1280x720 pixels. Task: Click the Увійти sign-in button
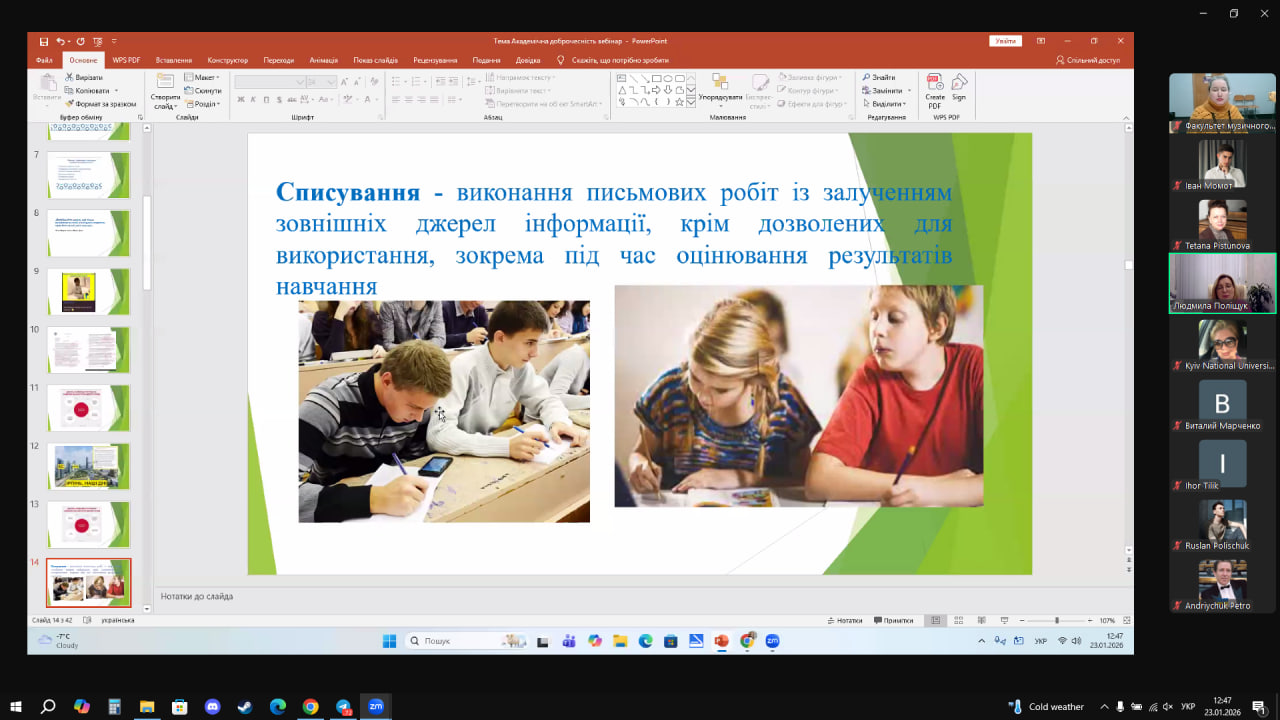1005,41
